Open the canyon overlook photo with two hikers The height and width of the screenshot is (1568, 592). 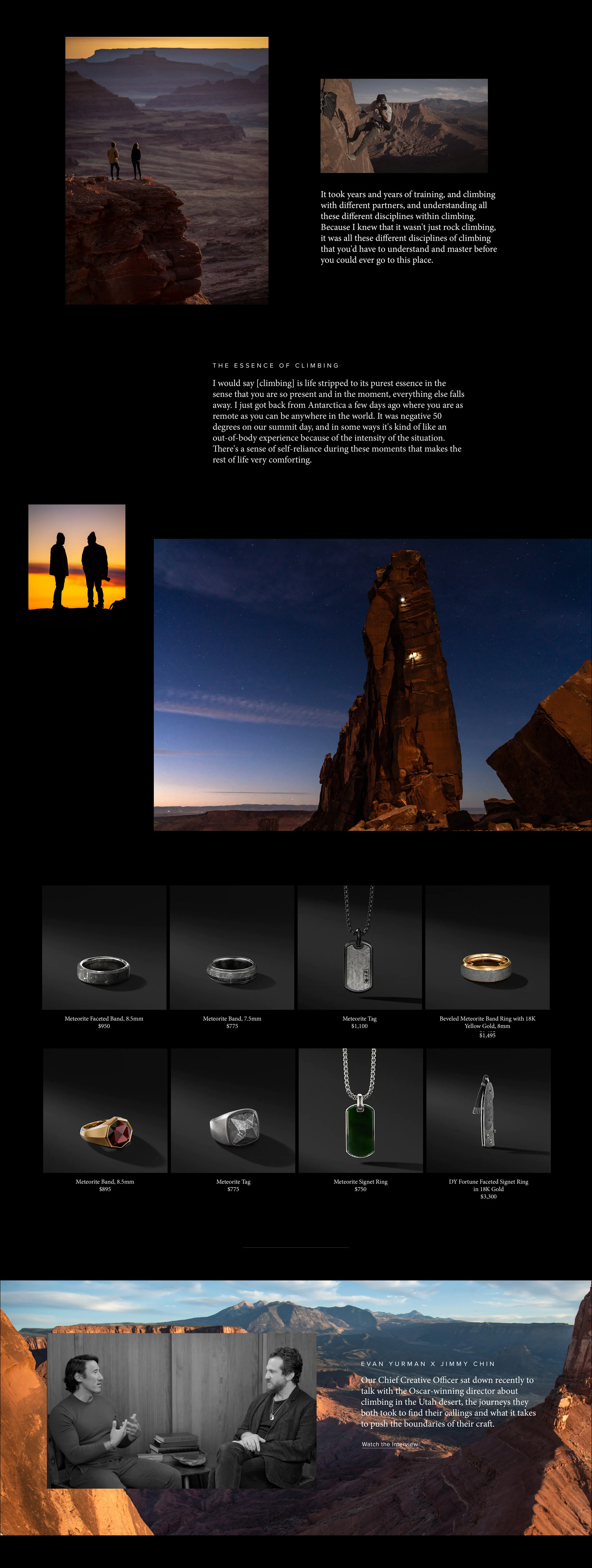point(167,170)
